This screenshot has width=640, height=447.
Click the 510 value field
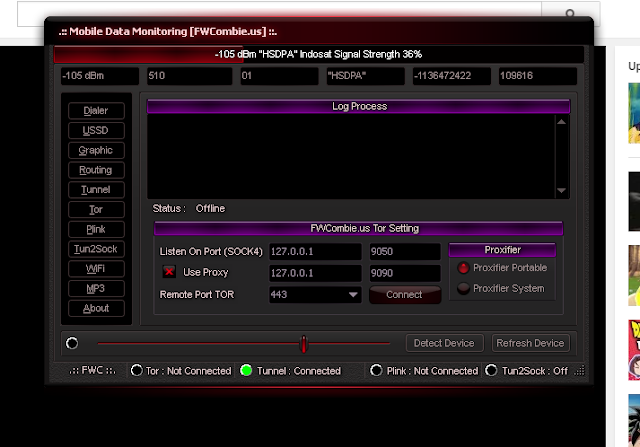(x=189, y=76)
